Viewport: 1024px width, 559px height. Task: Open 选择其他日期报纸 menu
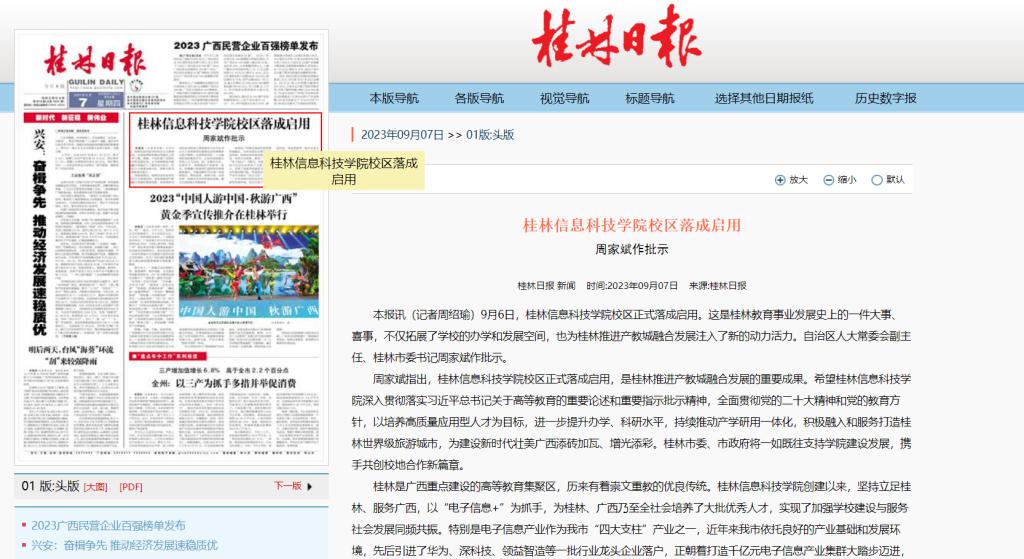point(764,98)
